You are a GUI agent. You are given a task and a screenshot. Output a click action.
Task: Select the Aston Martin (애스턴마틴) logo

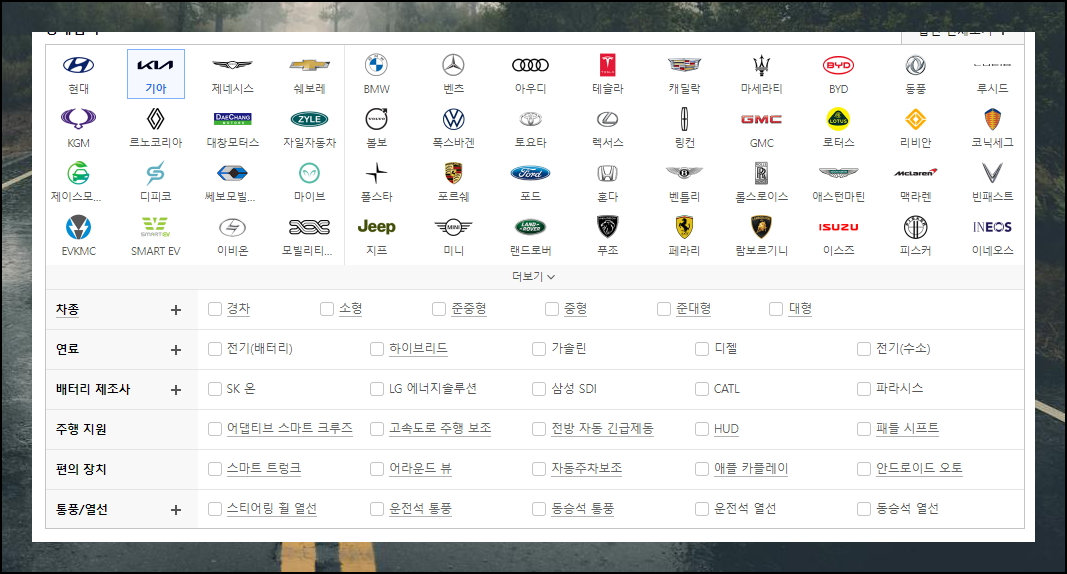click(838, 173)
